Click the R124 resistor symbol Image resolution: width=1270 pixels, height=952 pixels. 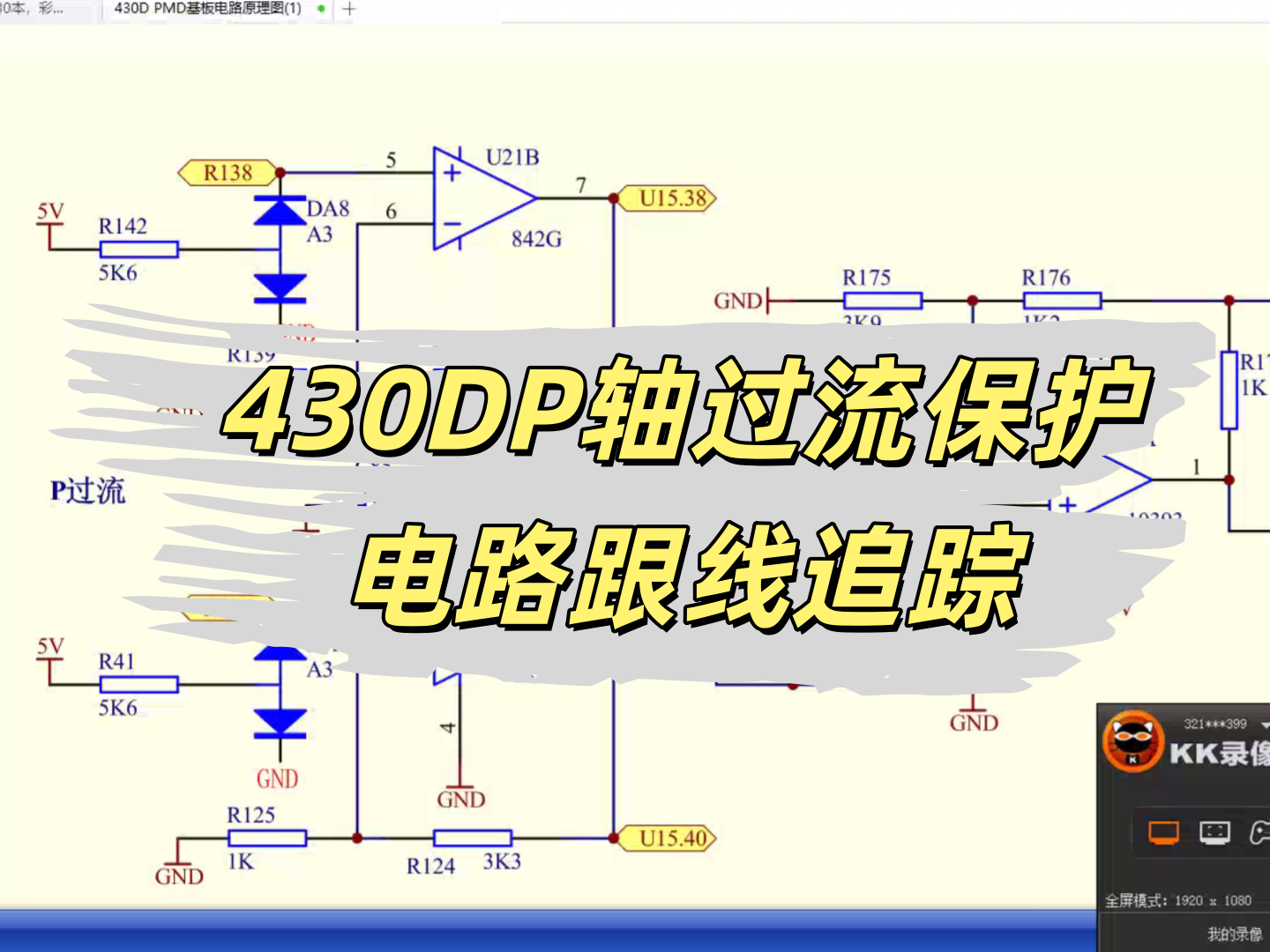coord(473,837)
